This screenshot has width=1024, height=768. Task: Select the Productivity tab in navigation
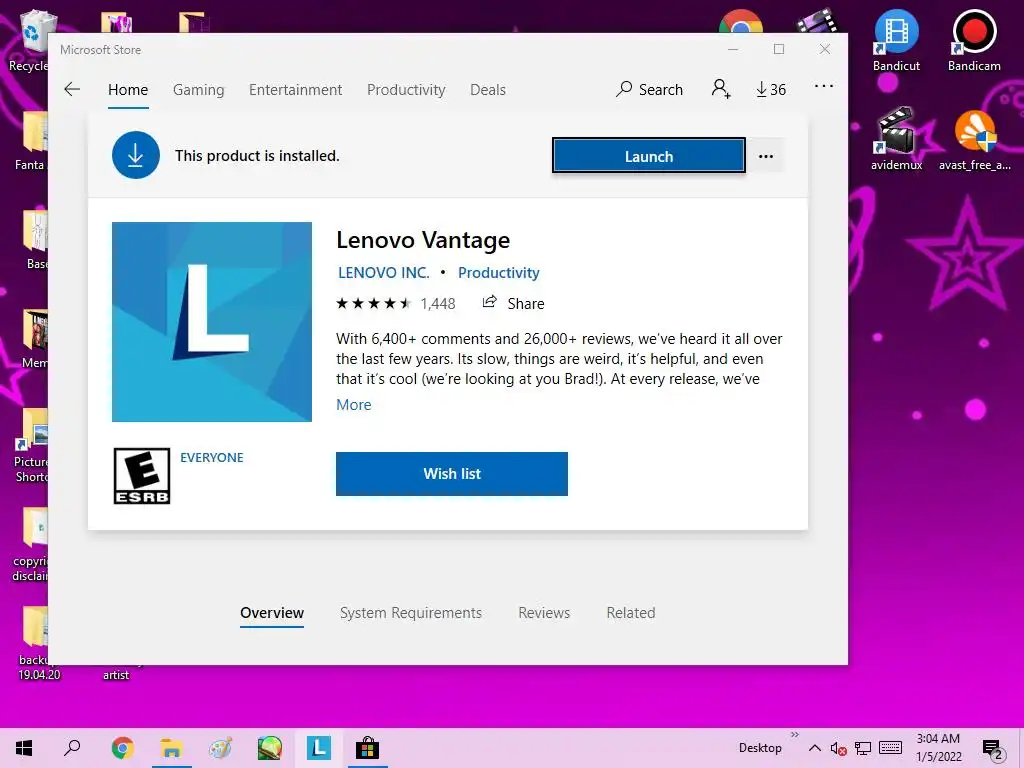click(406, 89)
